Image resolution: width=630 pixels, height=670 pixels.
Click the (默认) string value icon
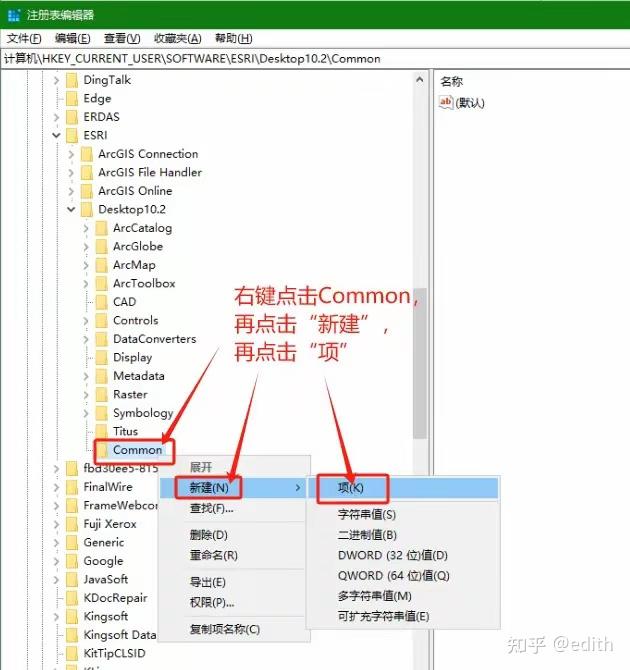446,103
